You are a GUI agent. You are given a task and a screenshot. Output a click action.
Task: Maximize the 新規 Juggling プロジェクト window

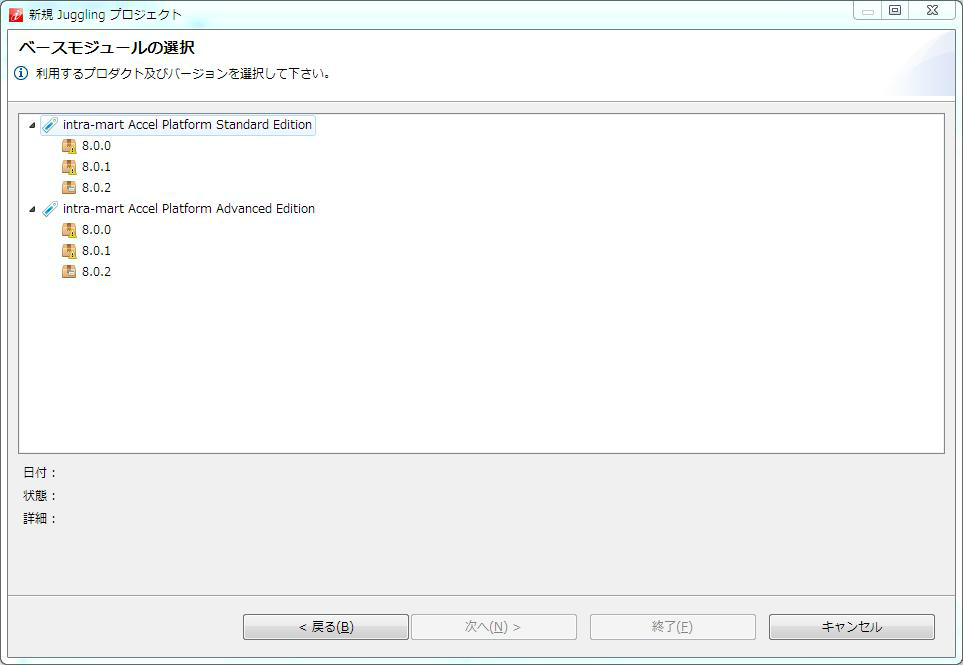[x=895, y=10]
